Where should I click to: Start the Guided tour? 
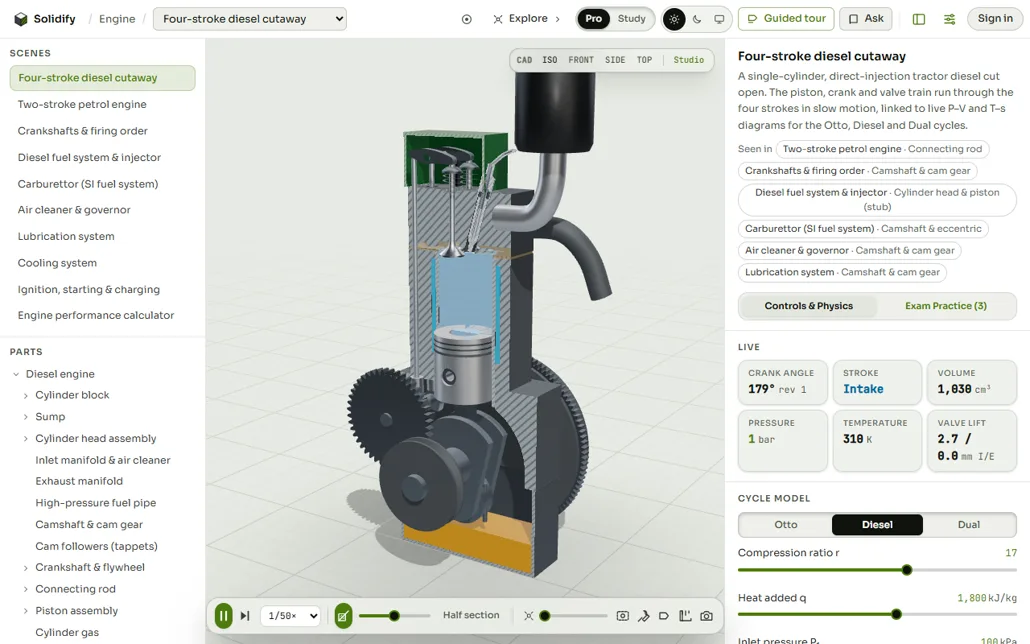point(786,18)
